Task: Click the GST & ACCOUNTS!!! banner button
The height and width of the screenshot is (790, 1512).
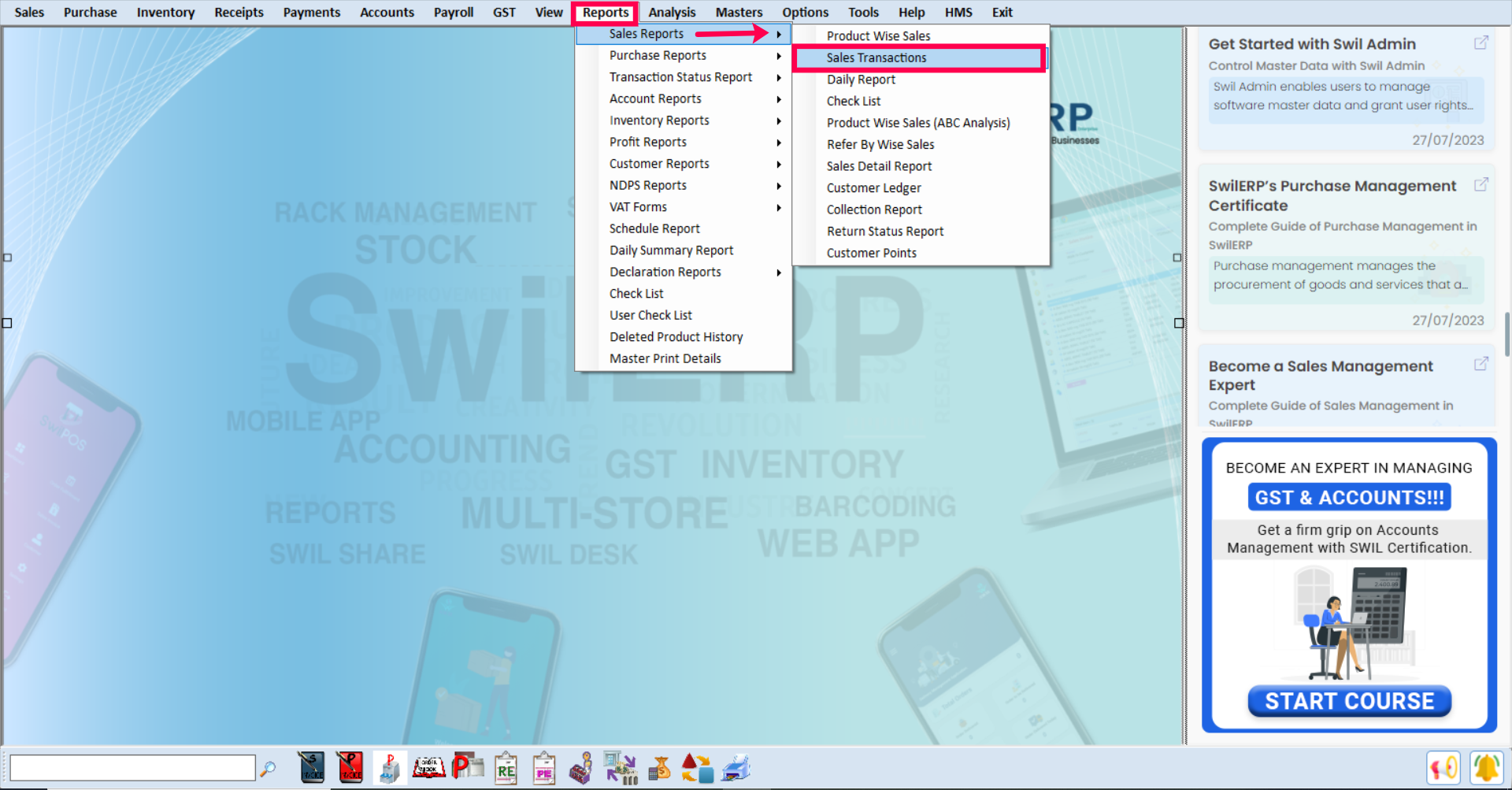Action: 1349,498
